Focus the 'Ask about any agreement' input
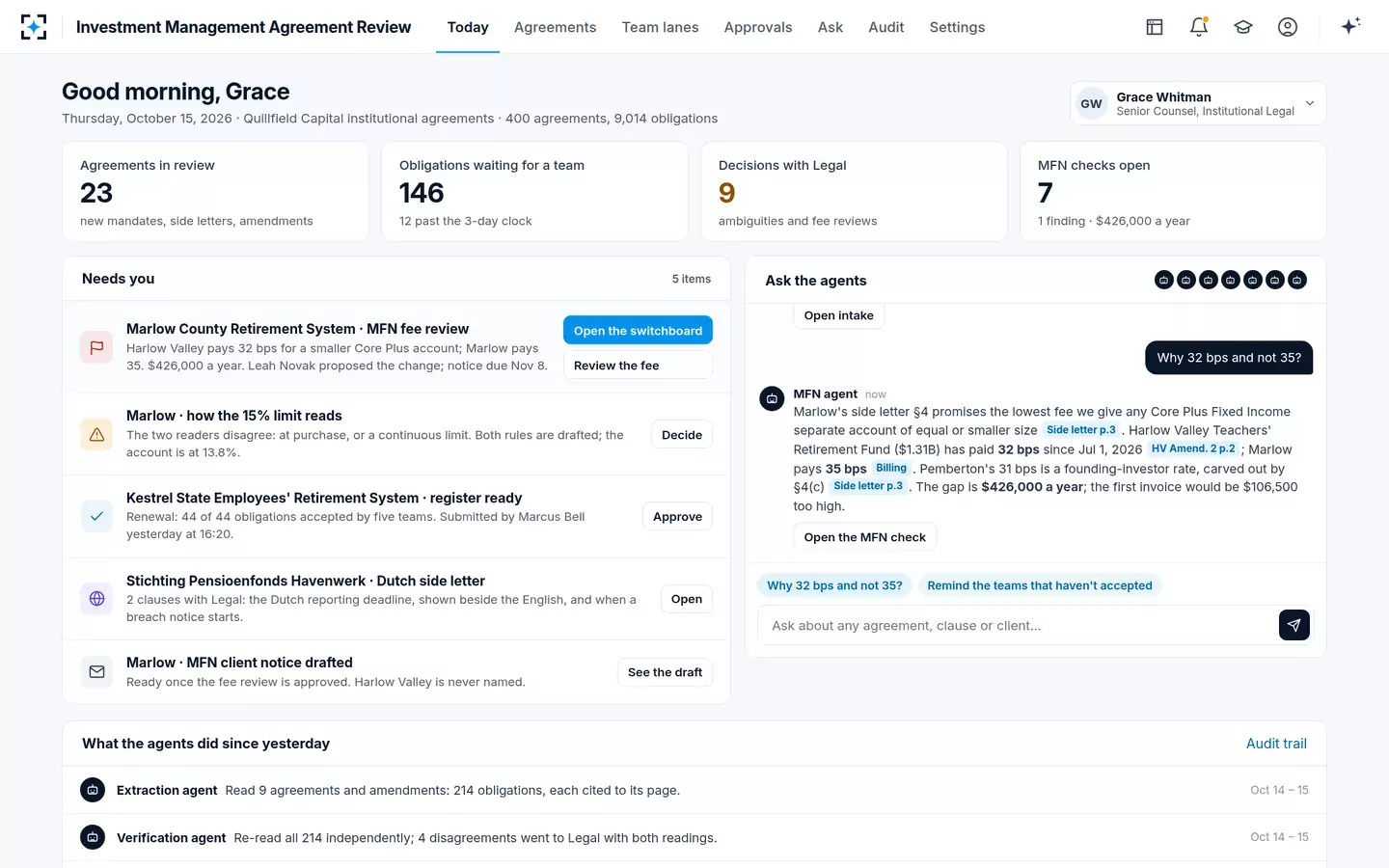This screenshot has height=868, width=1389. (1018, 625)
